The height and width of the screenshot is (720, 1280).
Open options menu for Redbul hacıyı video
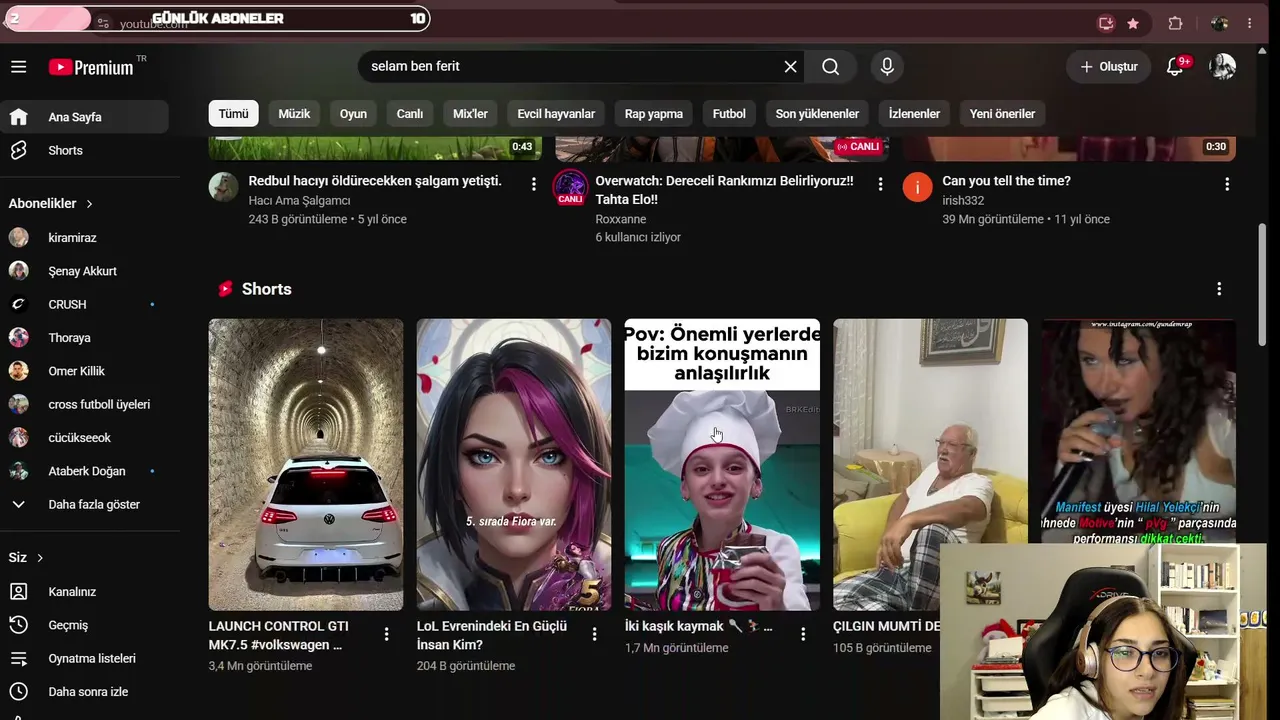[533, 184]
